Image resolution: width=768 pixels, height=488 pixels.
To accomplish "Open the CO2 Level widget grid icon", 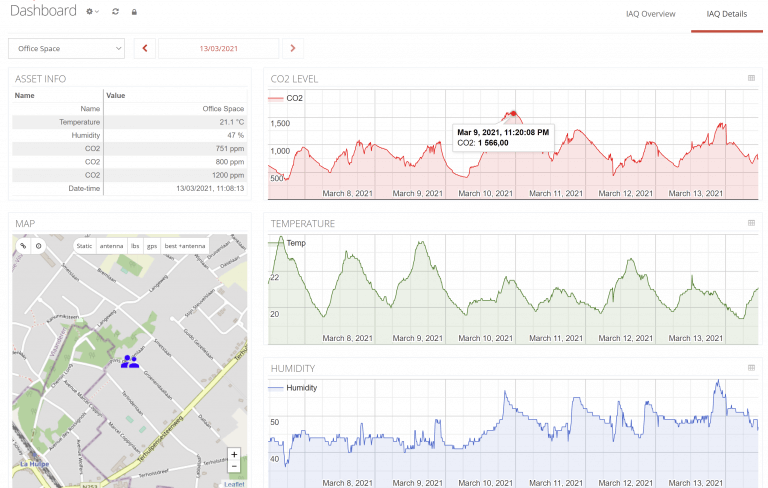I will (x=751, y=78).
